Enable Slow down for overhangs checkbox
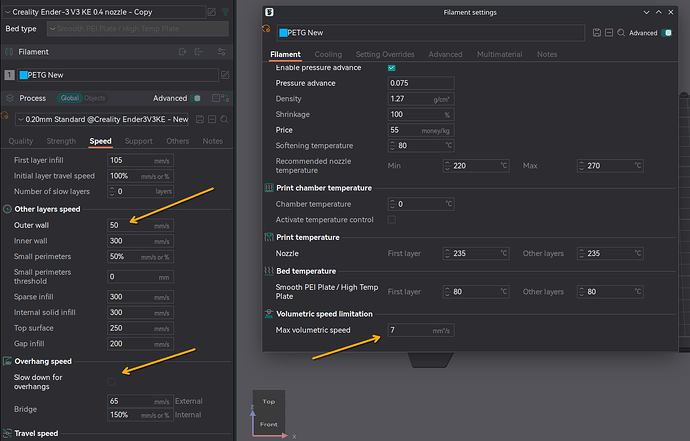This screenshot has width=690, height=441. (112, 381)
